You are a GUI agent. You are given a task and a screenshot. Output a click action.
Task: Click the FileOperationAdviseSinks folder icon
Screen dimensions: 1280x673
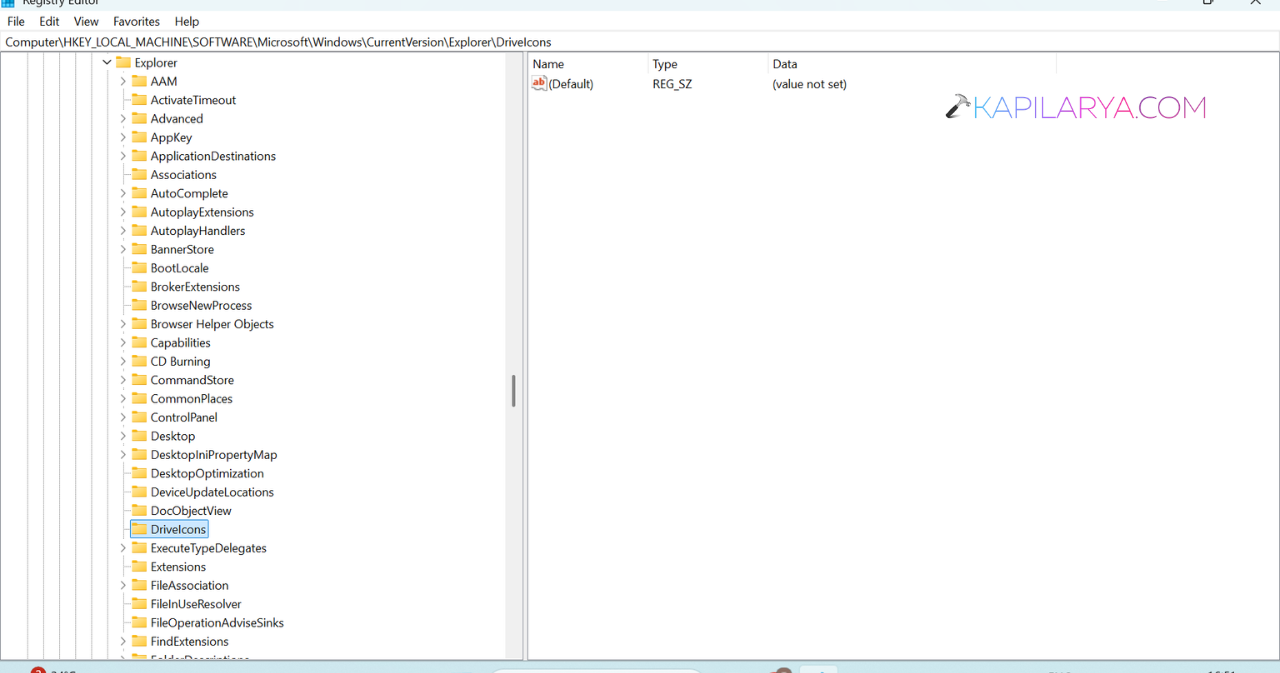pyautogui.click(x=140, y=623)
